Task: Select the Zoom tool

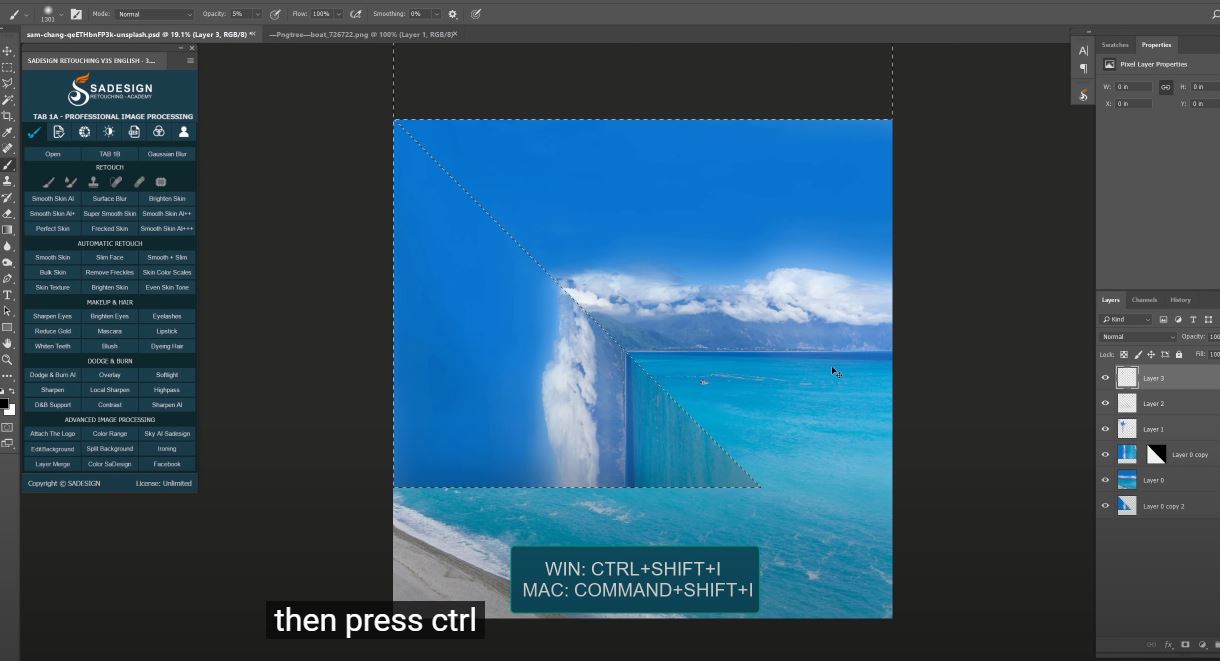Action: pyautogui.click(x=8, y=359)
